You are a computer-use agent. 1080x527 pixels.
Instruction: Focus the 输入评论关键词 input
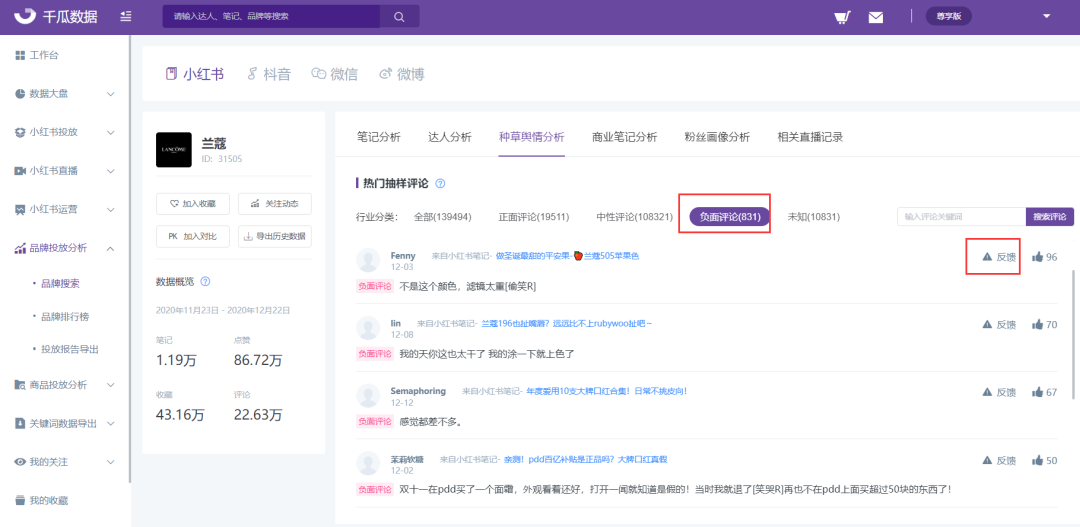pyautogui.click(x=962, y=216)
